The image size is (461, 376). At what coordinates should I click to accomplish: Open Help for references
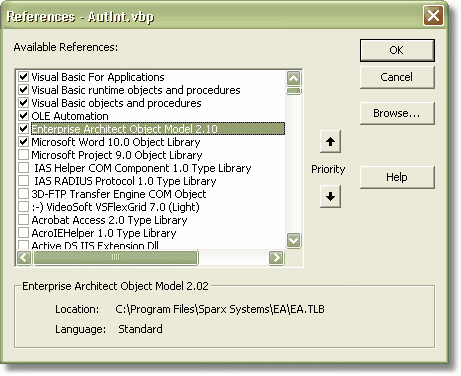[x=397, y=177]
